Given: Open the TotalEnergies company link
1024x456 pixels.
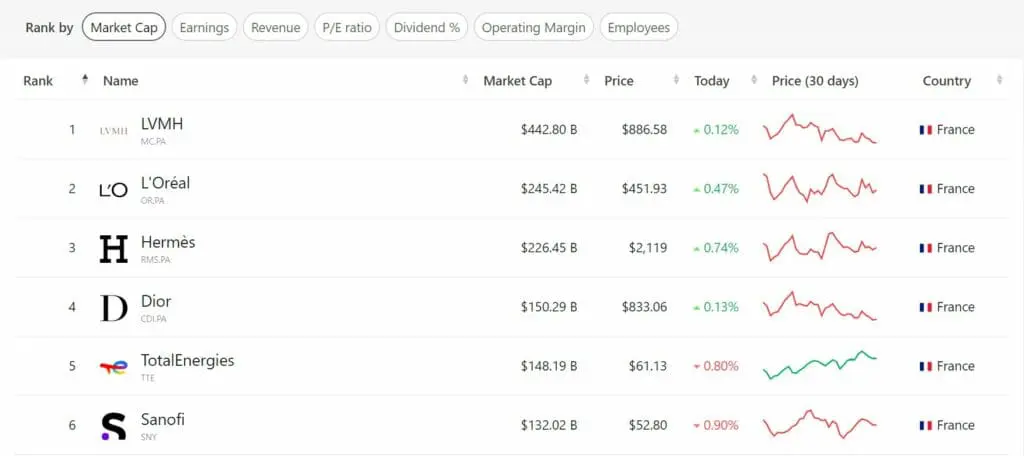Looking at the screenshot, I should coord(187,361).
